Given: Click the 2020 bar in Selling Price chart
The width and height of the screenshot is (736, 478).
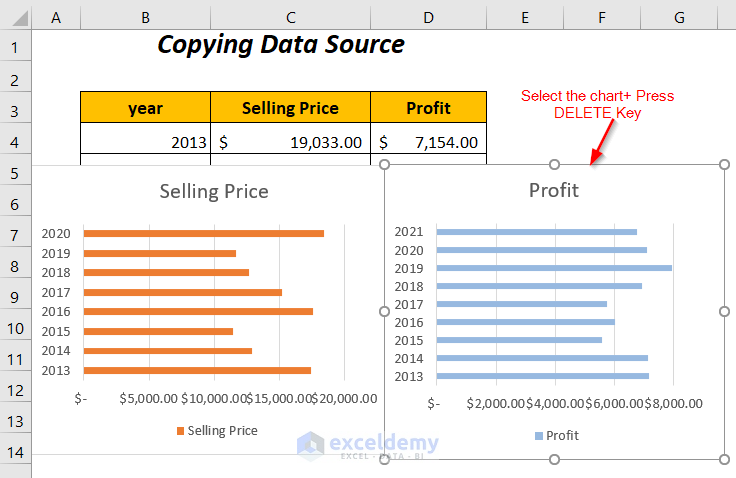Looking at the screenshot, I should (203, 234).
